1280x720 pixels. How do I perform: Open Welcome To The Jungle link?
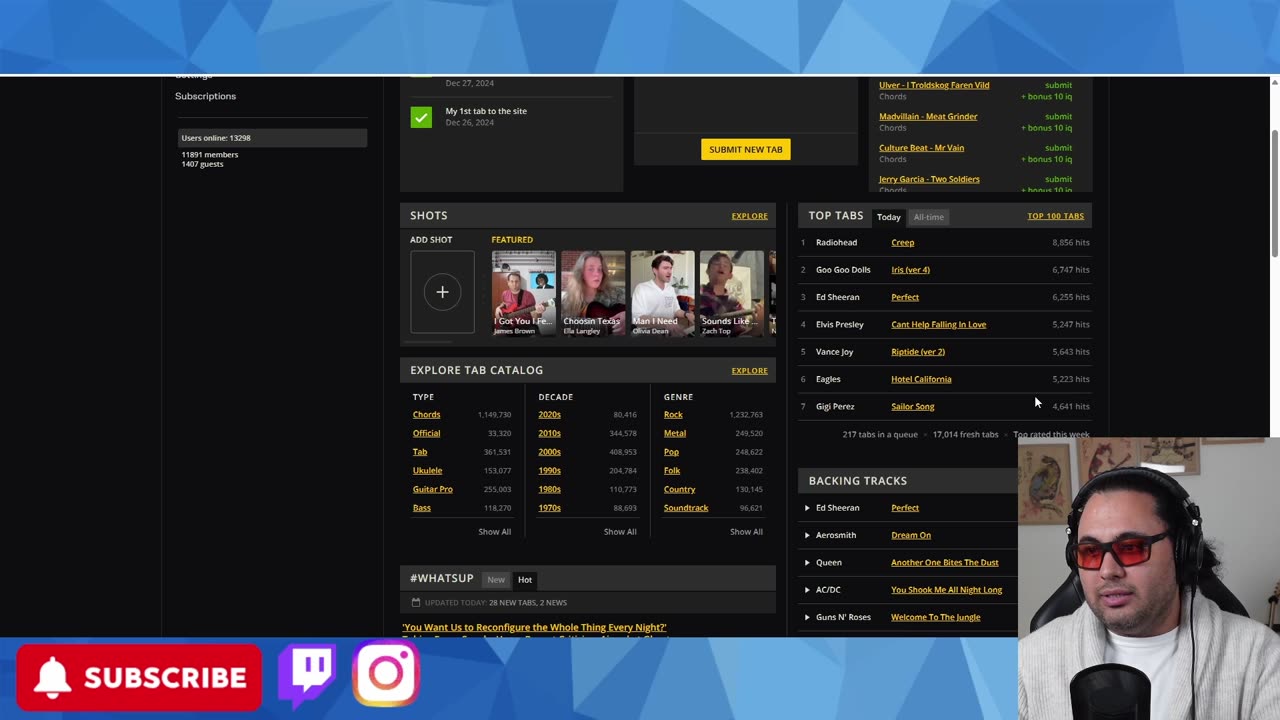(935, 617)
